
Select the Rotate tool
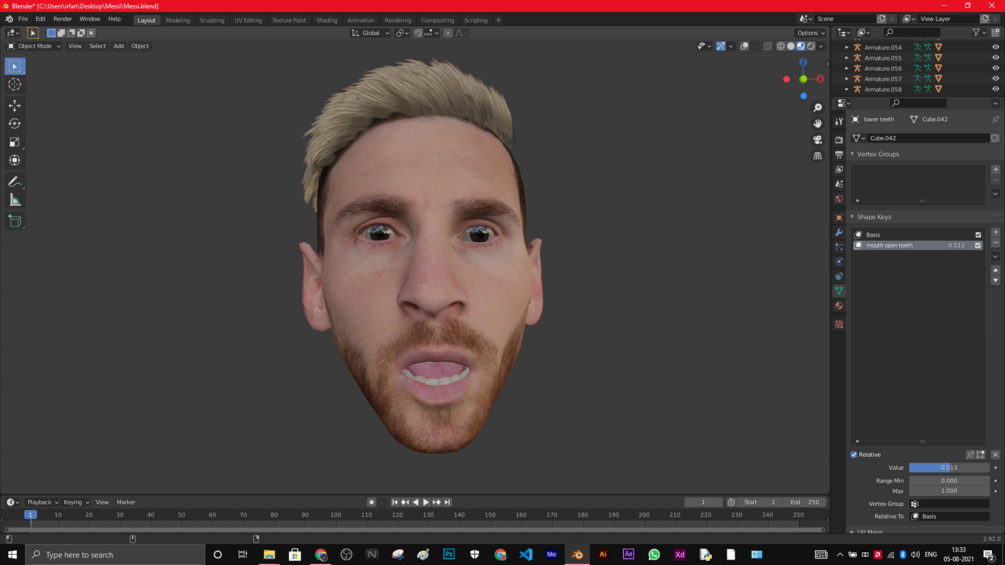coord(15,124)
